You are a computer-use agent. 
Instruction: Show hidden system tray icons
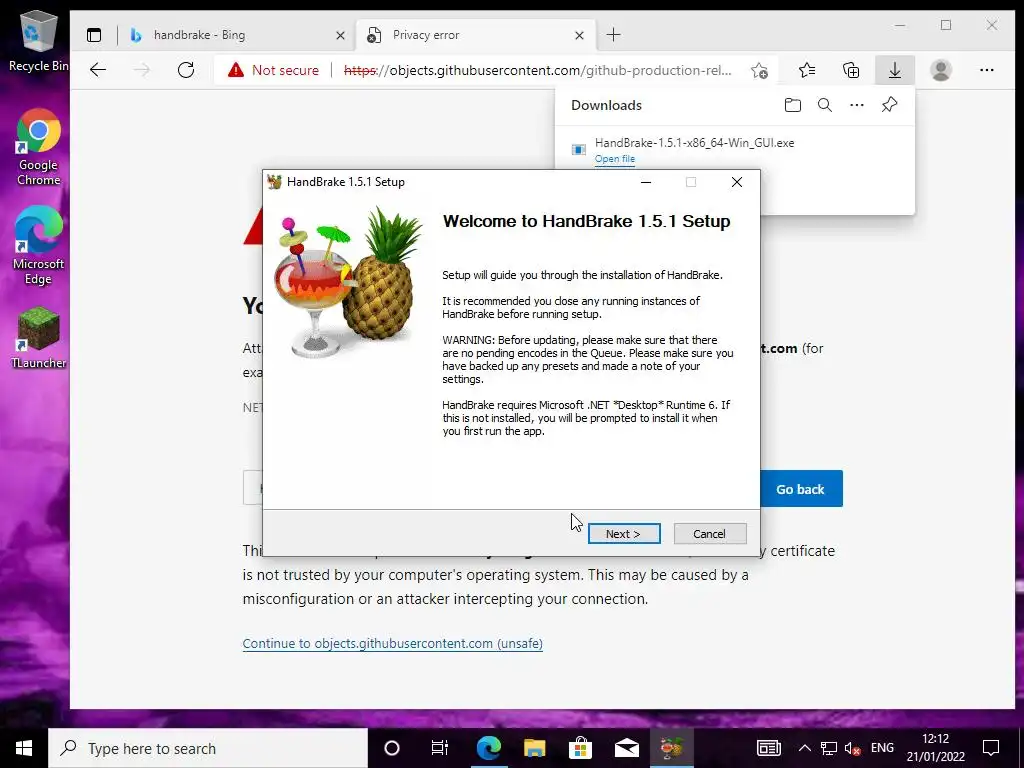click(x=805, y=748)
